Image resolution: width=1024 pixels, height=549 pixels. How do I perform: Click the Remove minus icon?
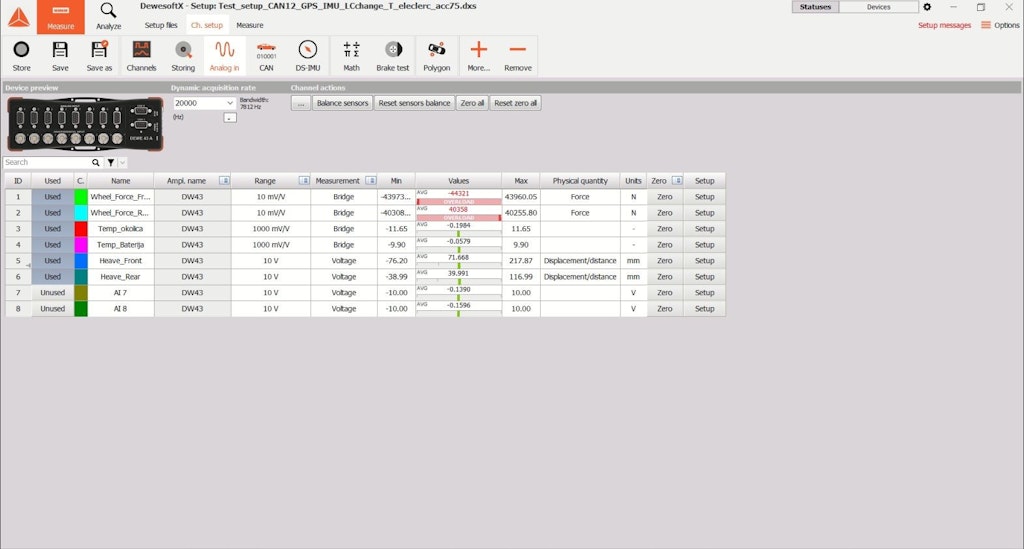[518, 50]
